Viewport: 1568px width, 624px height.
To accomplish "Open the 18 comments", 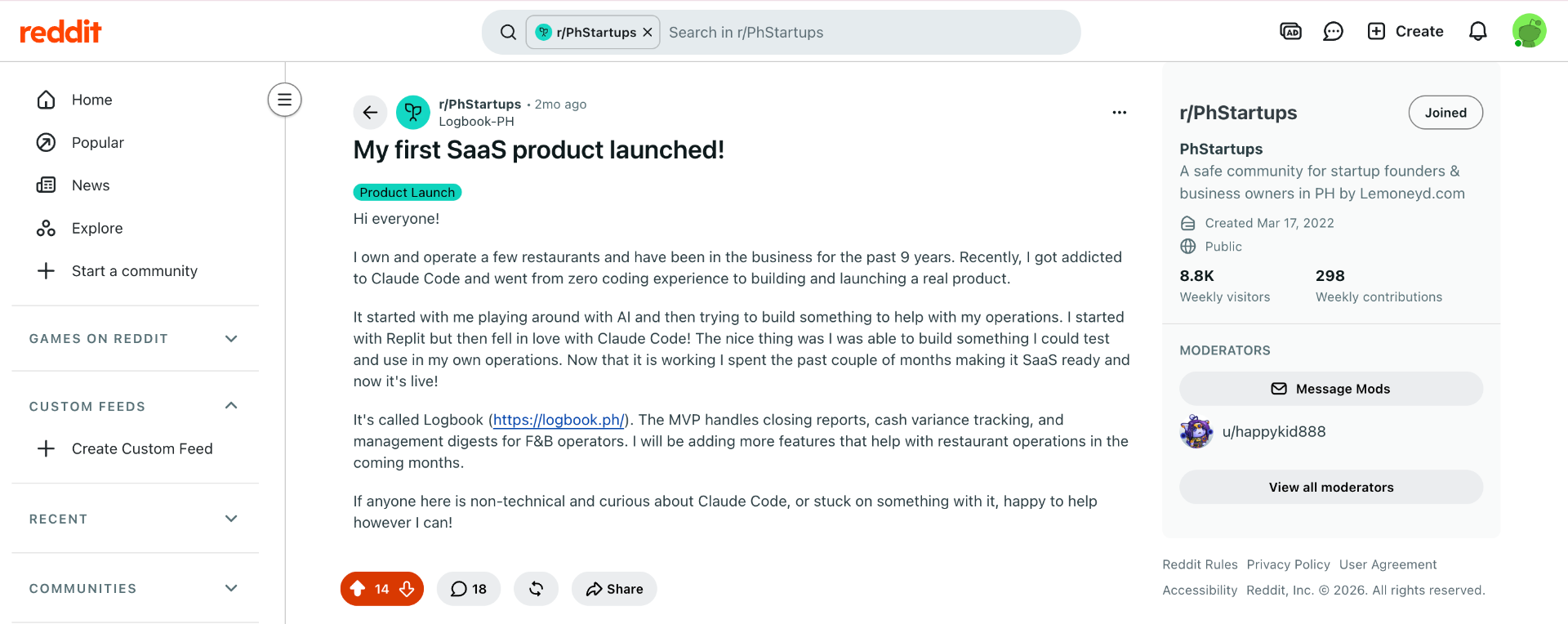I will pos(469,589).
